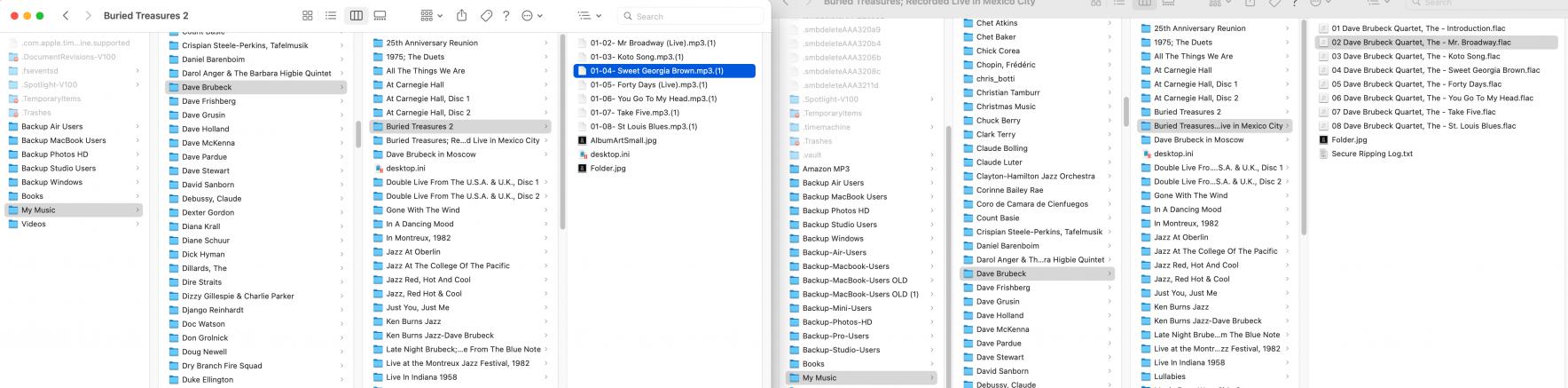1568x388 pixels.
Task: Click the forward arrow beside Buried Treasures 2 title
Action: click(88, 16)
